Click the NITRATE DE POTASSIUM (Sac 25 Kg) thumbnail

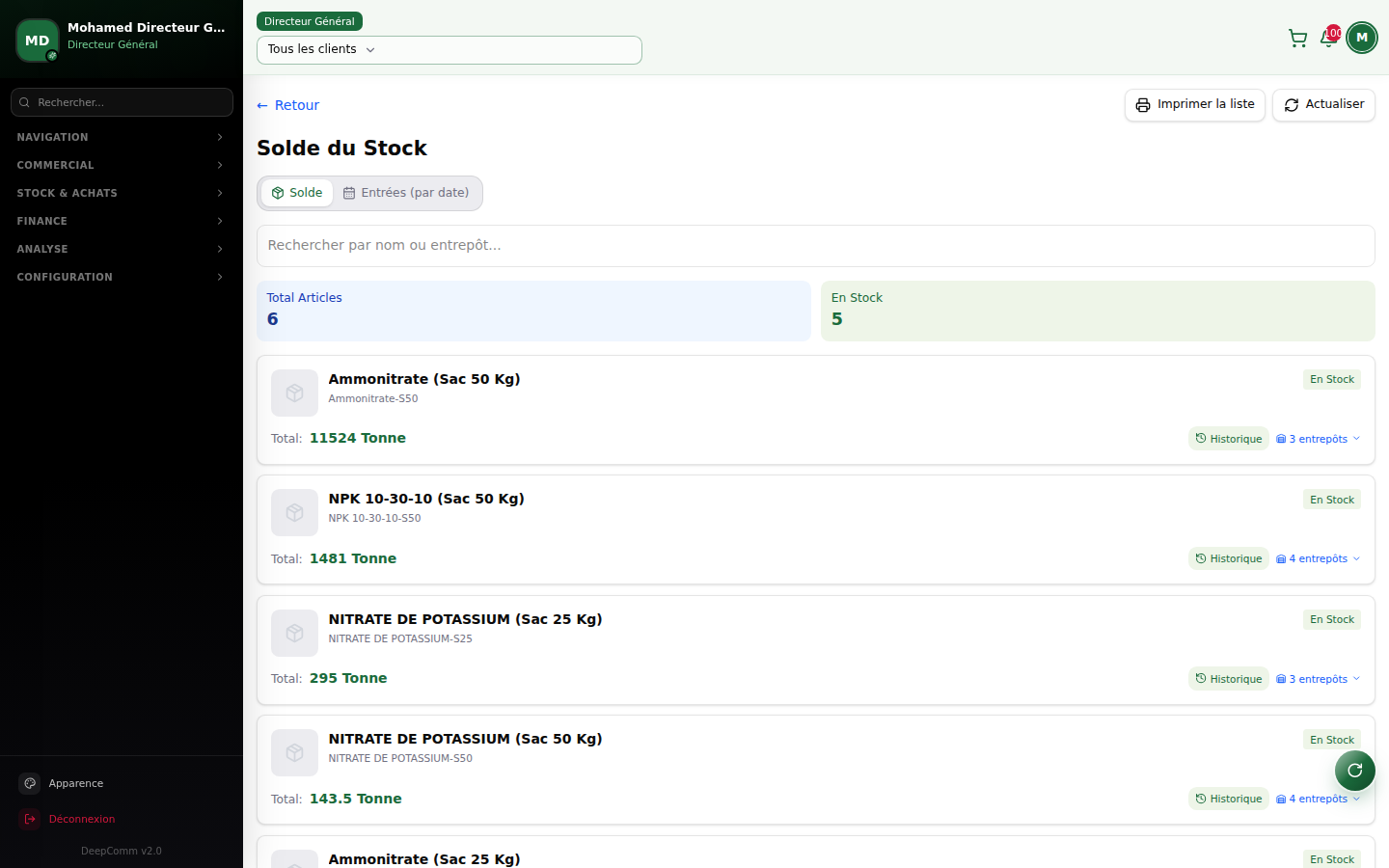click(x=294, y=634)
